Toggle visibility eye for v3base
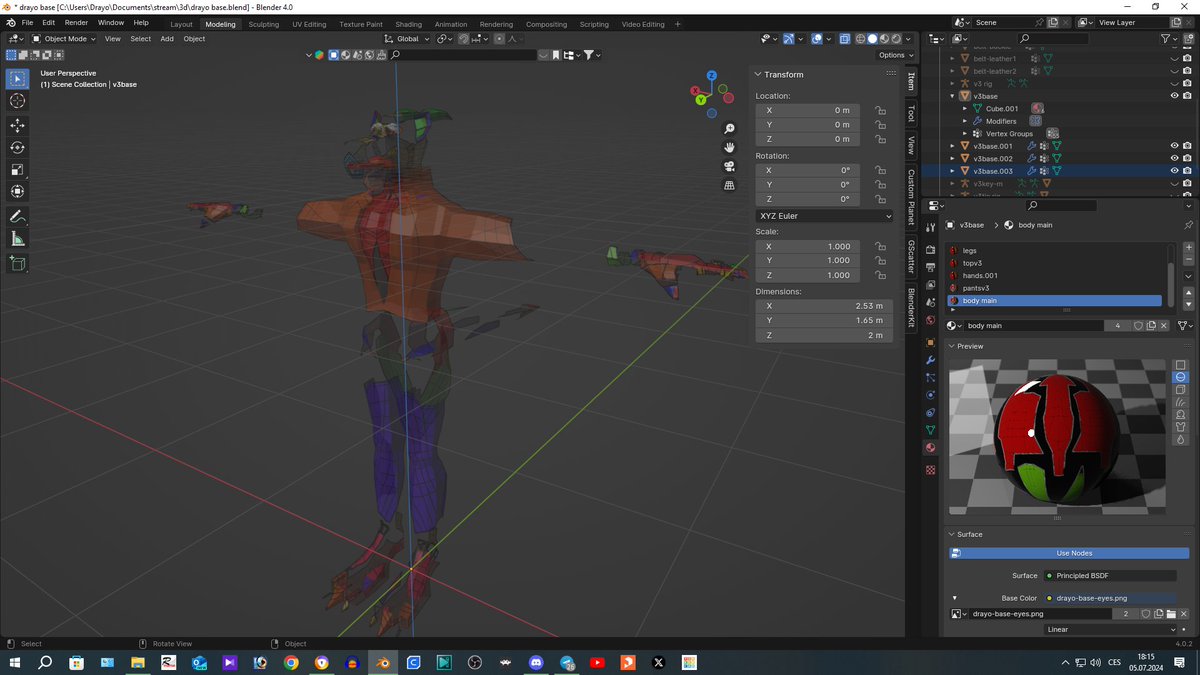 (x=1174, y=96)
